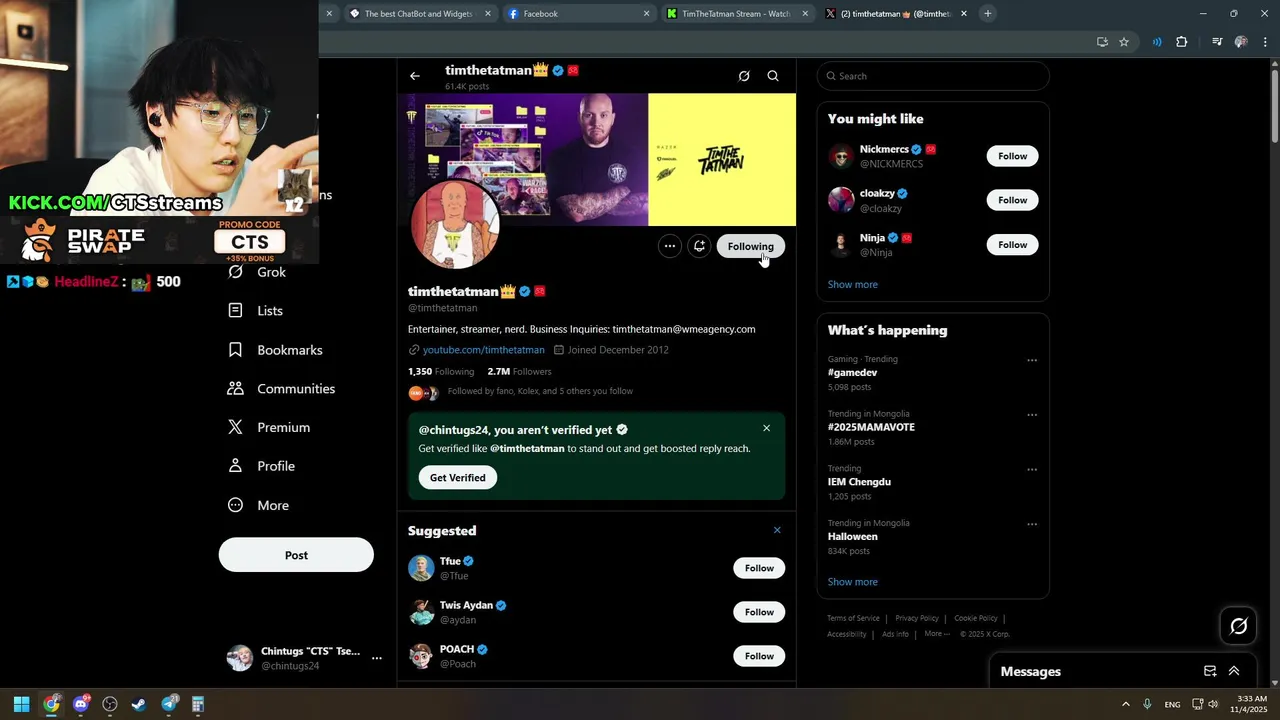Open Tfue's avatar in Suggested list
1280x720 pixels.
coord(421,568)
